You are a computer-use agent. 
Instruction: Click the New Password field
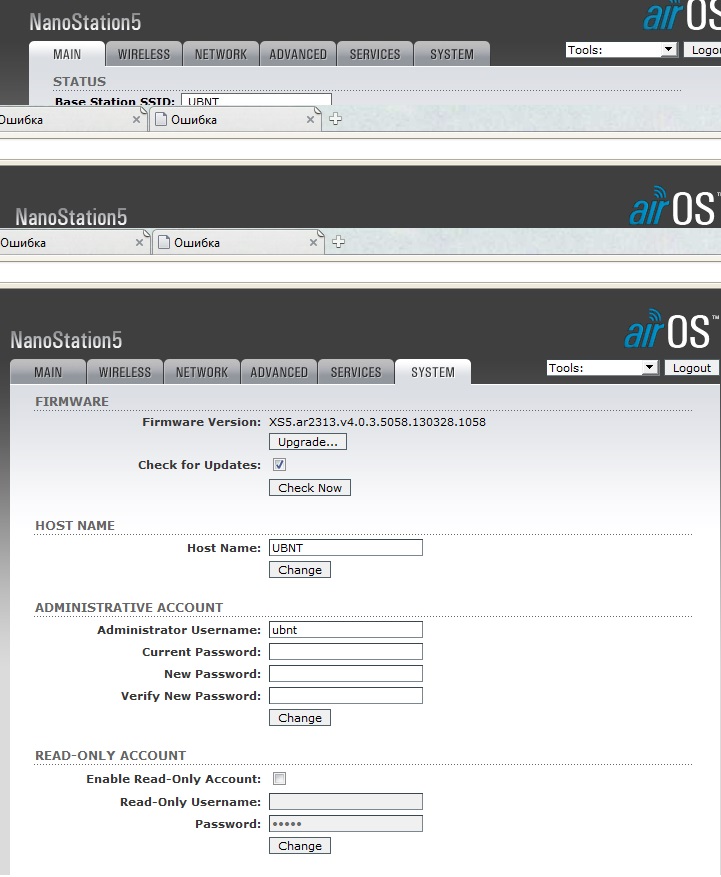point(346,673)
